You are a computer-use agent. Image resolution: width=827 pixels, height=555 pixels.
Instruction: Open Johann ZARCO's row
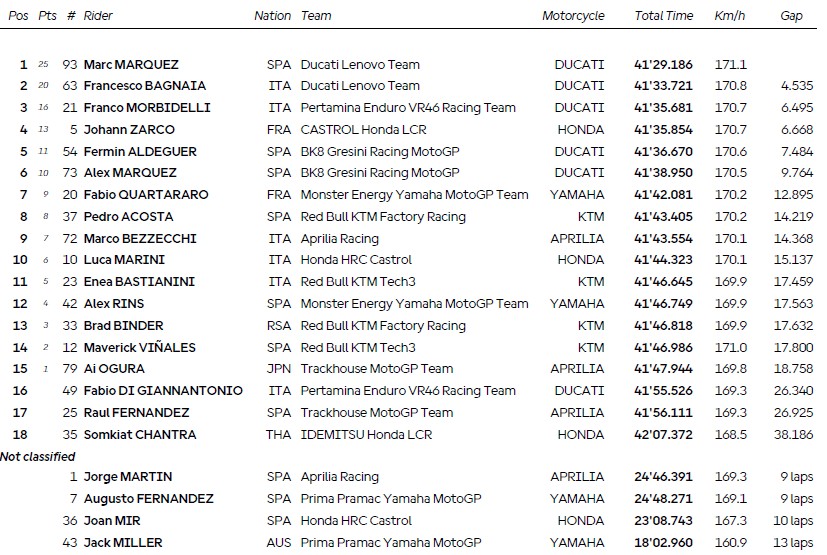[x=129, y=130]
